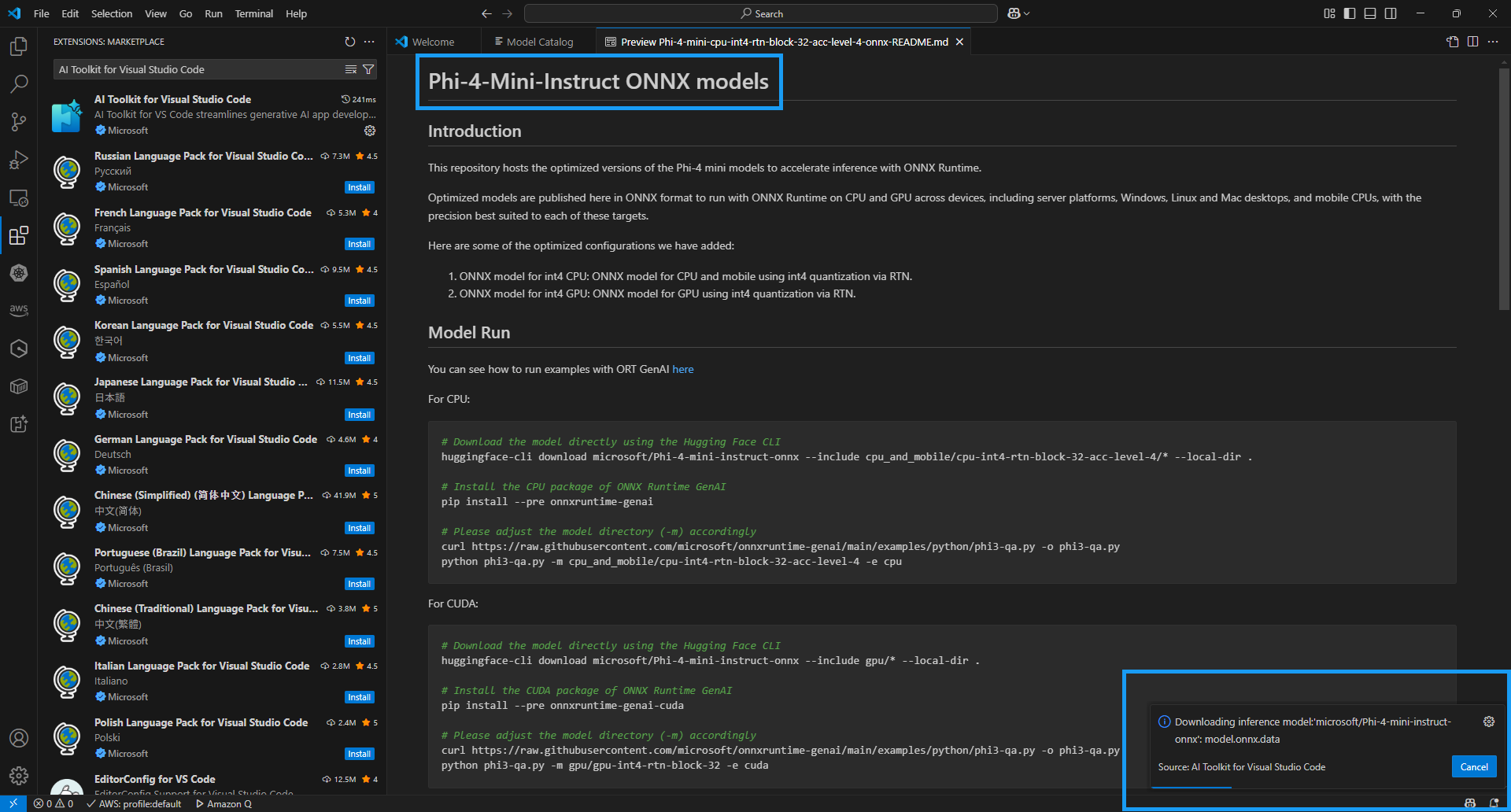
Task: Open the Explorer view in activity bar
Action: point(19,46)
